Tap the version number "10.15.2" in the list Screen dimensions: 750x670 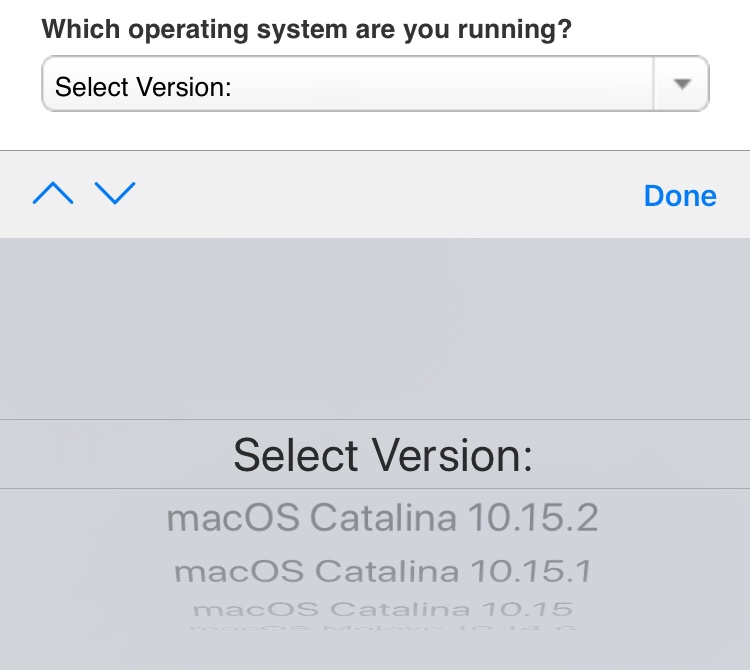click(534, 518)
